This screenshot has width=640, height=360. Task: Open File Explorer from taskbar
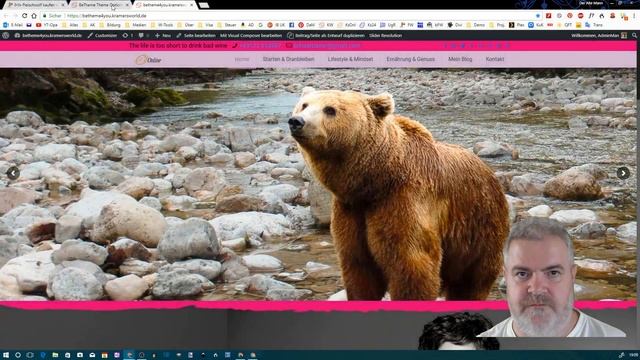click(55, 355)
